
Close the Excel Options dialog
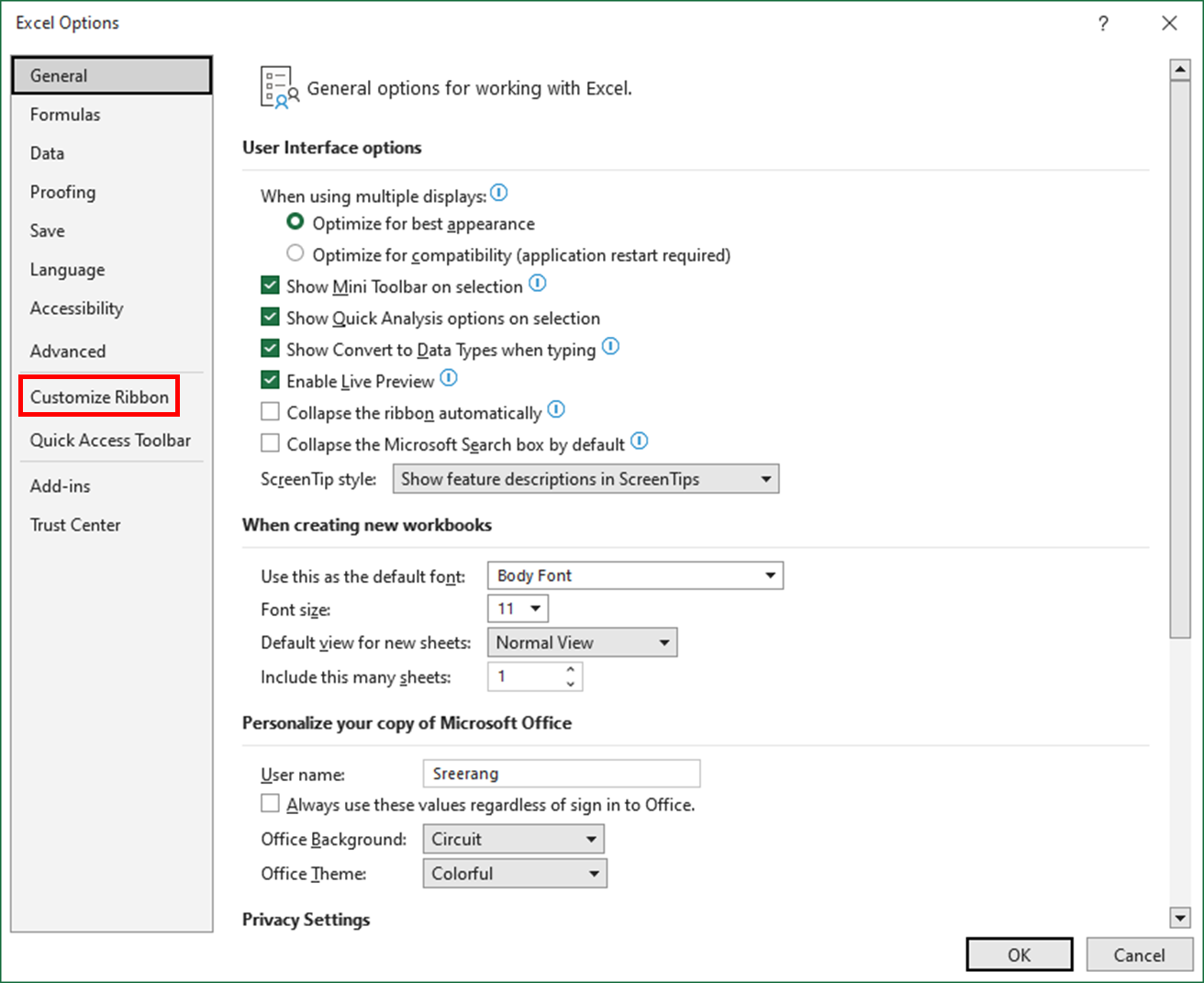point(1169,23)
